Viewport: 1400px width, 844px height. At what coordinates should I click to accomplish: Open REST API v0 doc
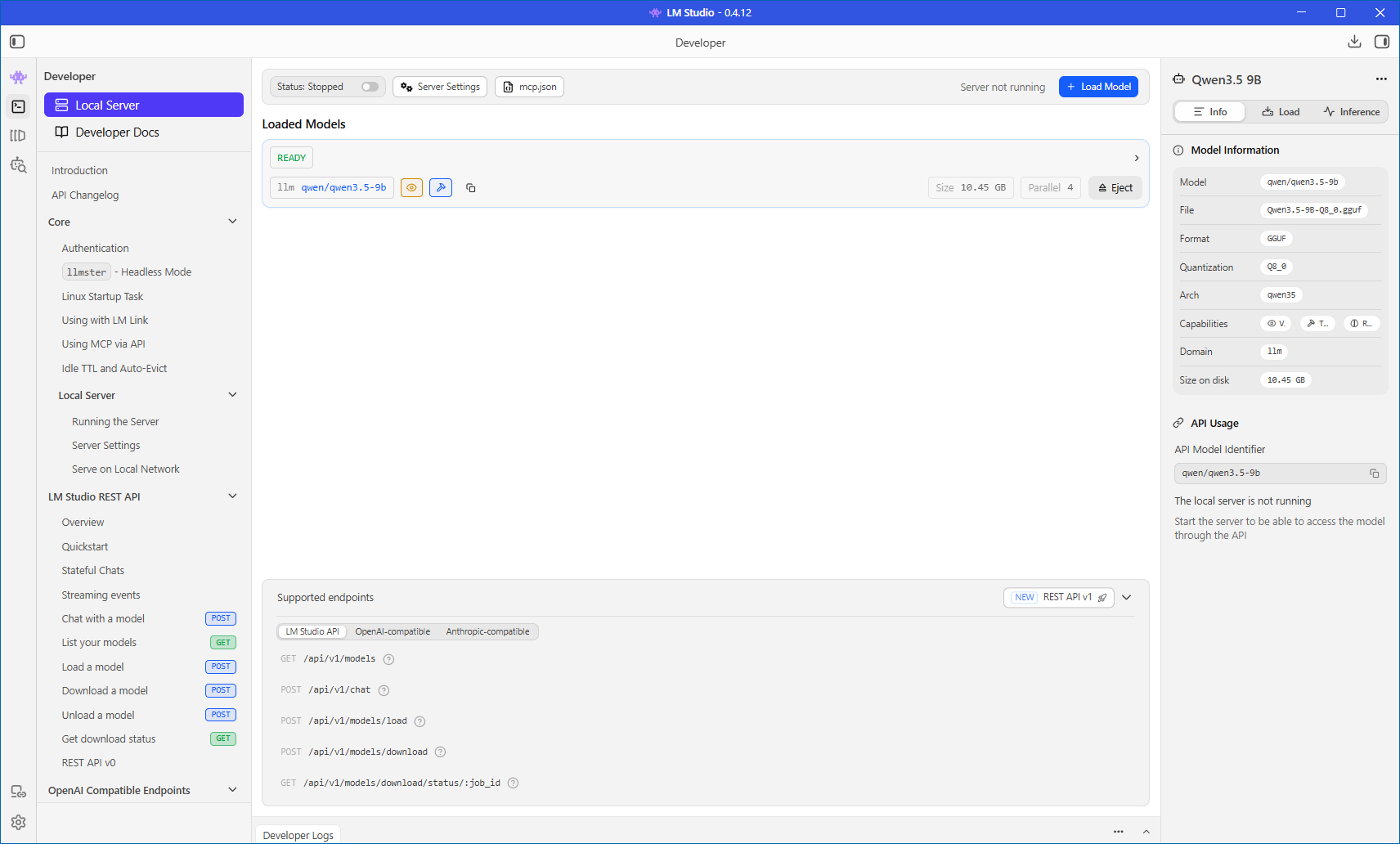point(89,763)
